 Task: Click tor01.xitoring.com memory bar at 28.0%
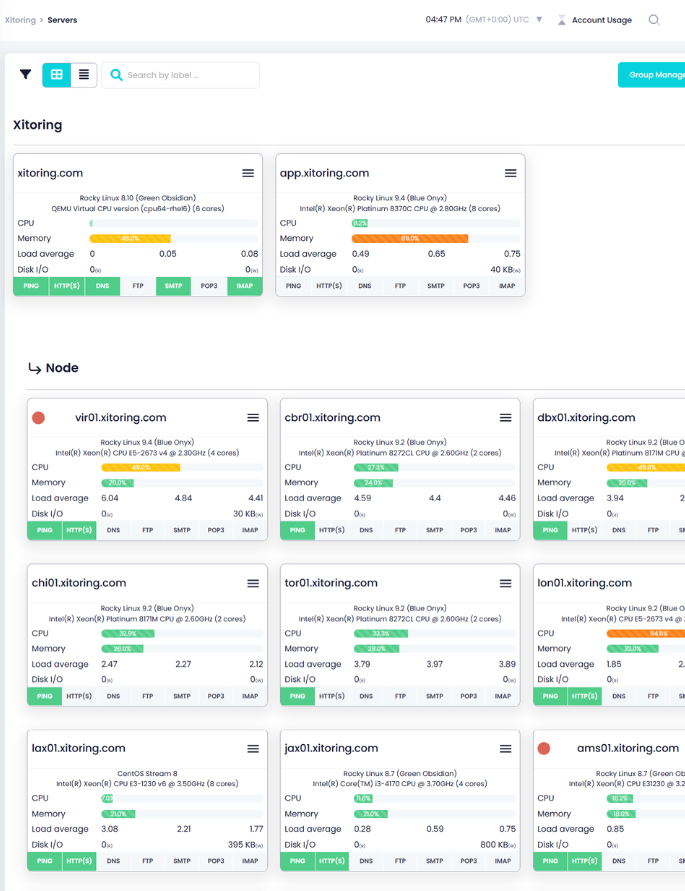tap(376, 649)
